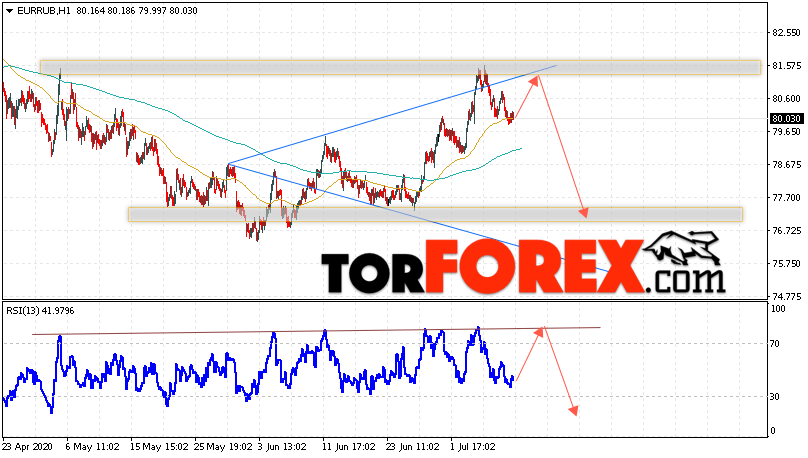Click the 15 May 15:02 time label
808x458 pixels.
click(x=160, y=447)
